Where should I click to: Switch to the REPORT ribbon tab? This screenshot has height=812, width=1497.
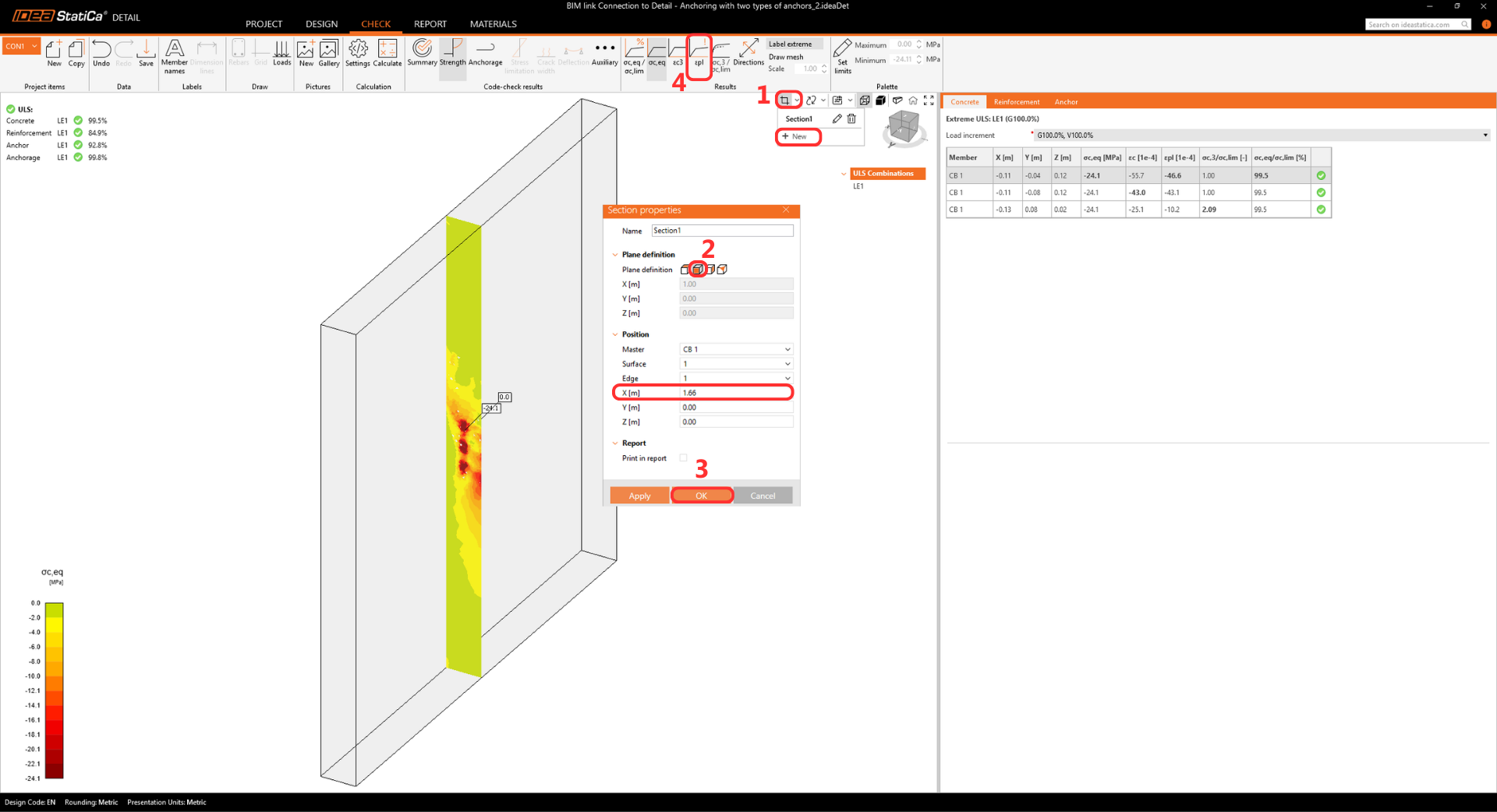[x=430, y=24]
